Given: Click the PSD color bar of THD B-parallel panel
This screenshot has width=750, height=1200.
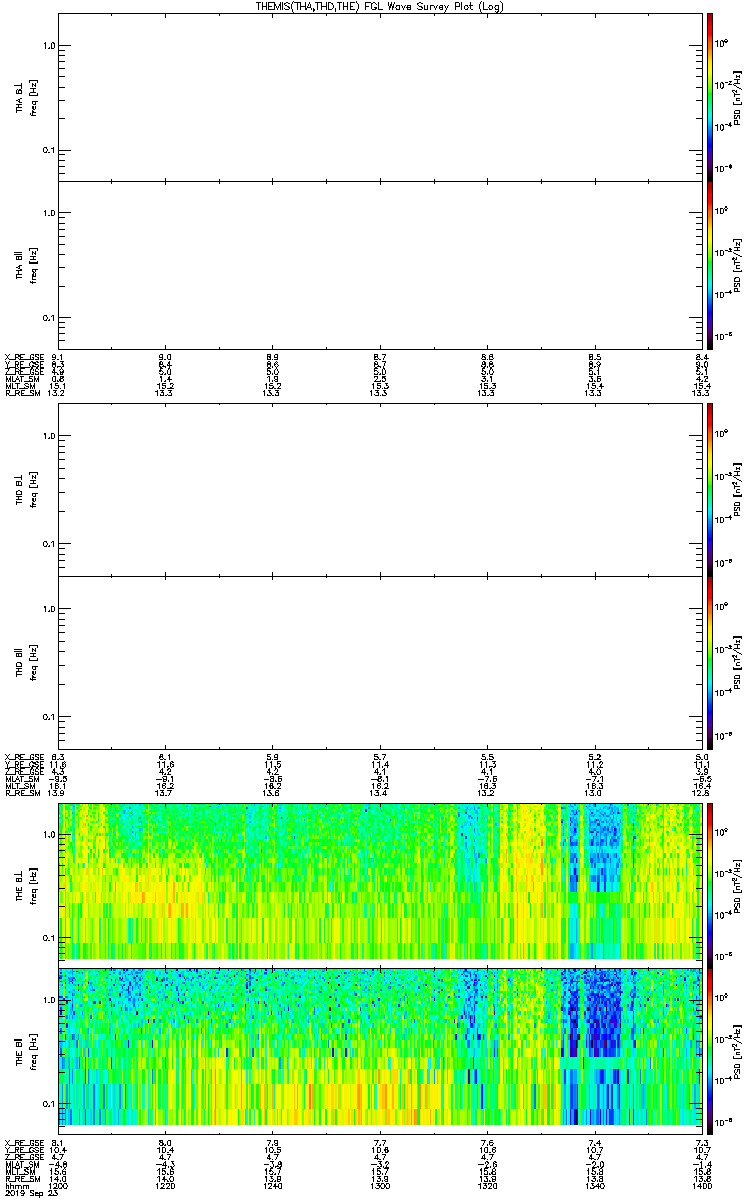Looking at the screenshot, I should [709, 662].
